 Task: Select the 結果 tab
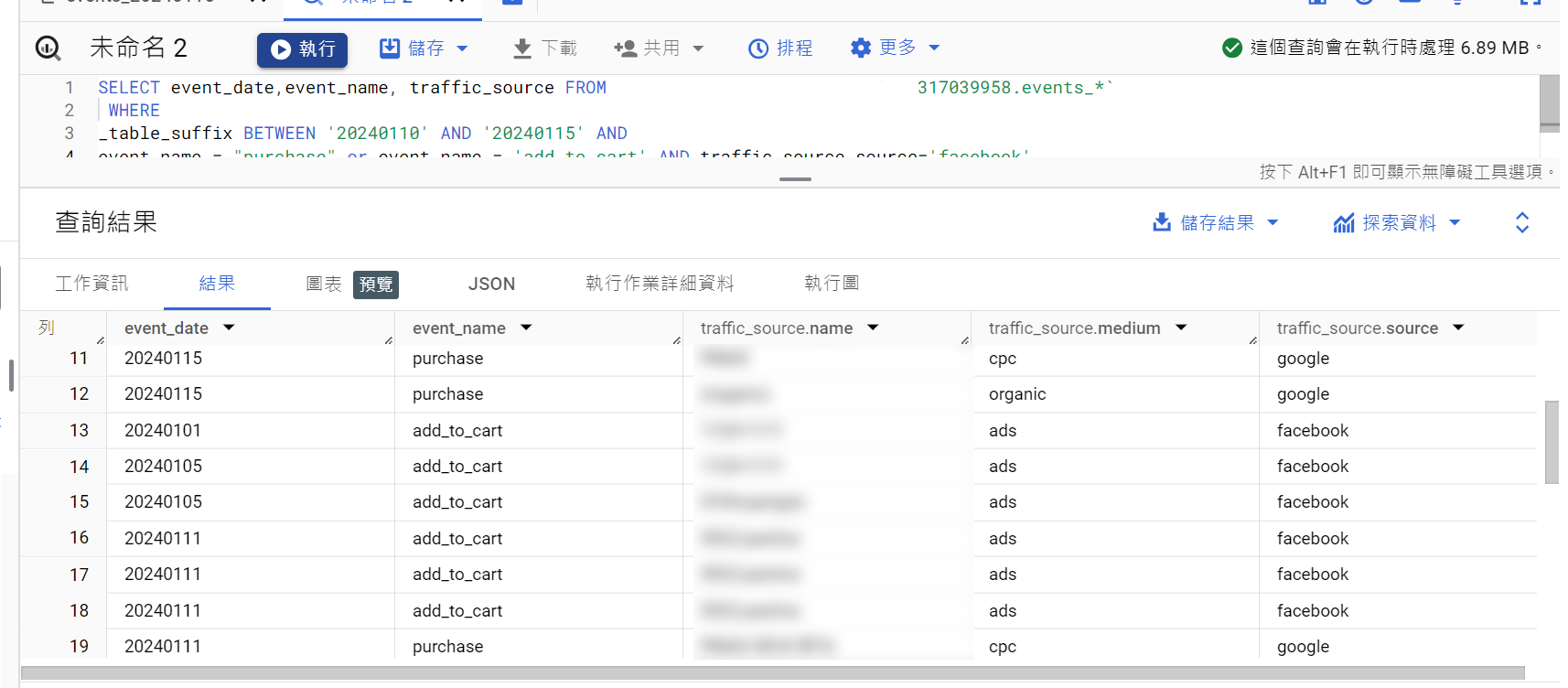pyautogui.click(x=217, y=284)
